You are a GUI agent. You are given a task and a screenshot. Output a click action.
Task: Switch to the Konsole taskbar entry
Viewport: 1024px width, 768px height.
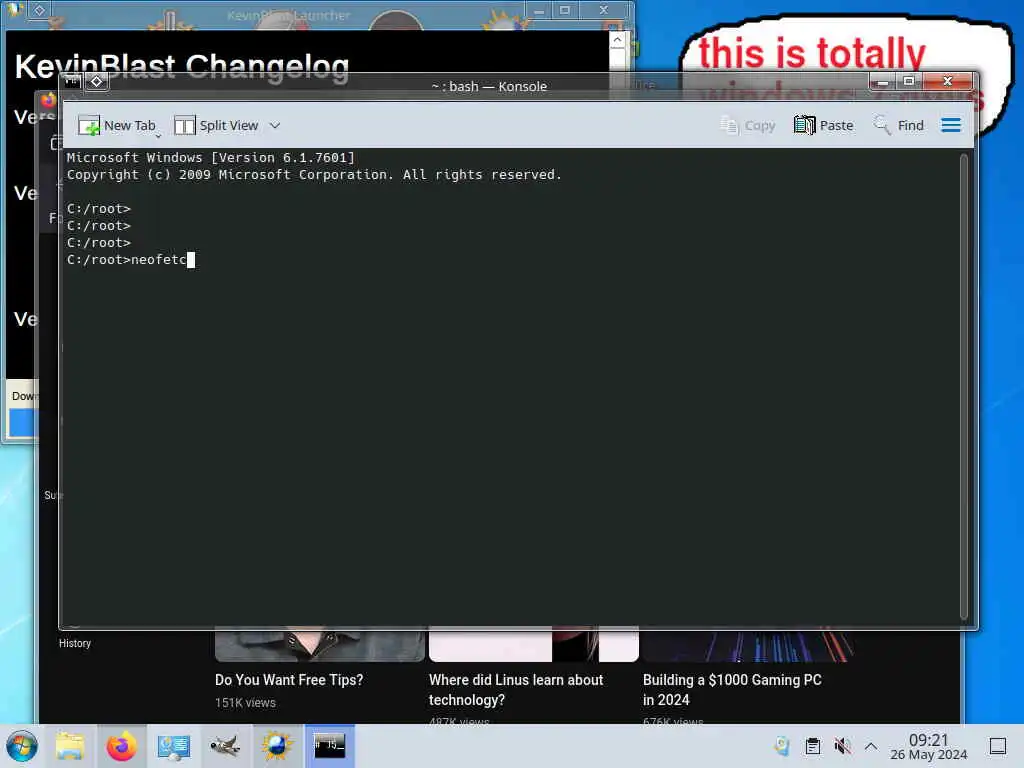point(329,746)
